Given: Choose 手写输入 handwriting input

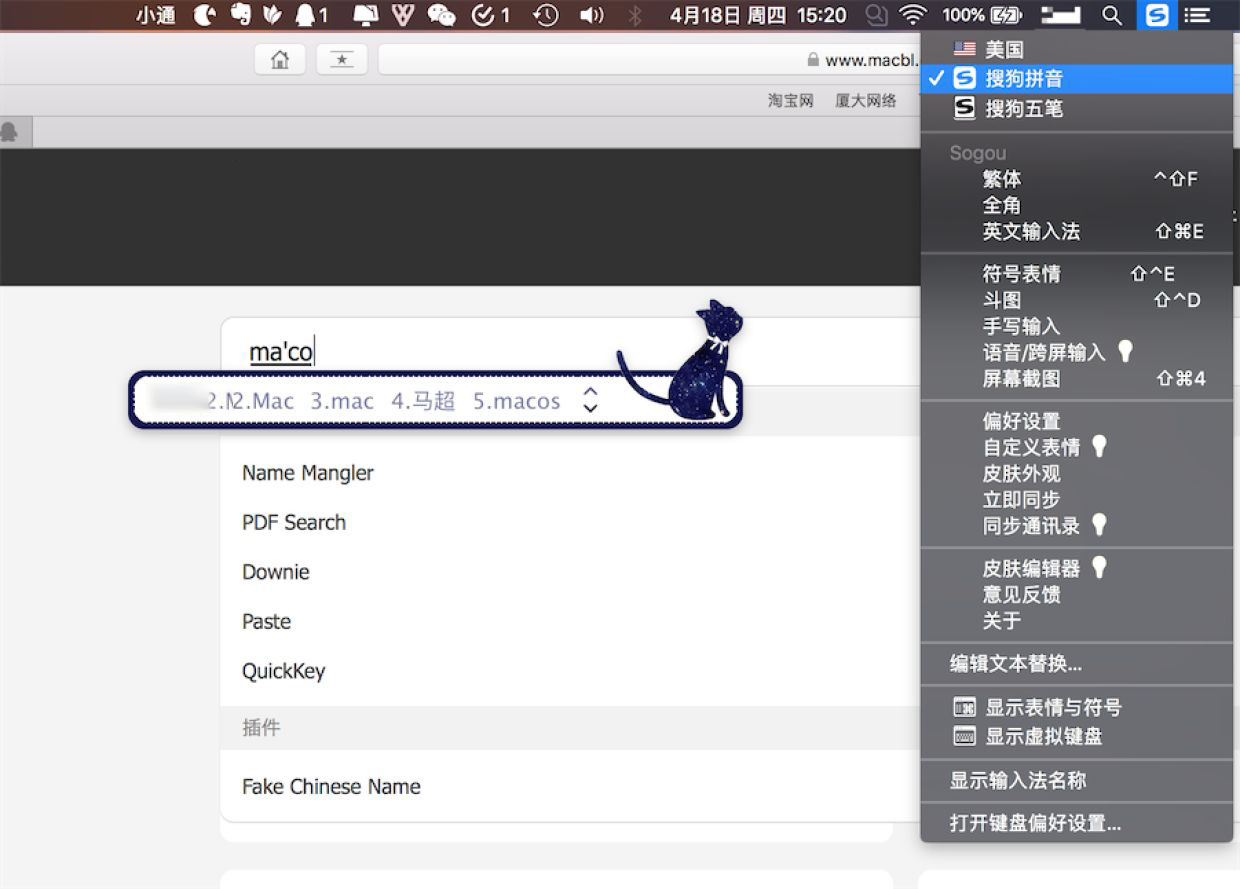Looking at the screenshot, I should [x=1076, y=326].
